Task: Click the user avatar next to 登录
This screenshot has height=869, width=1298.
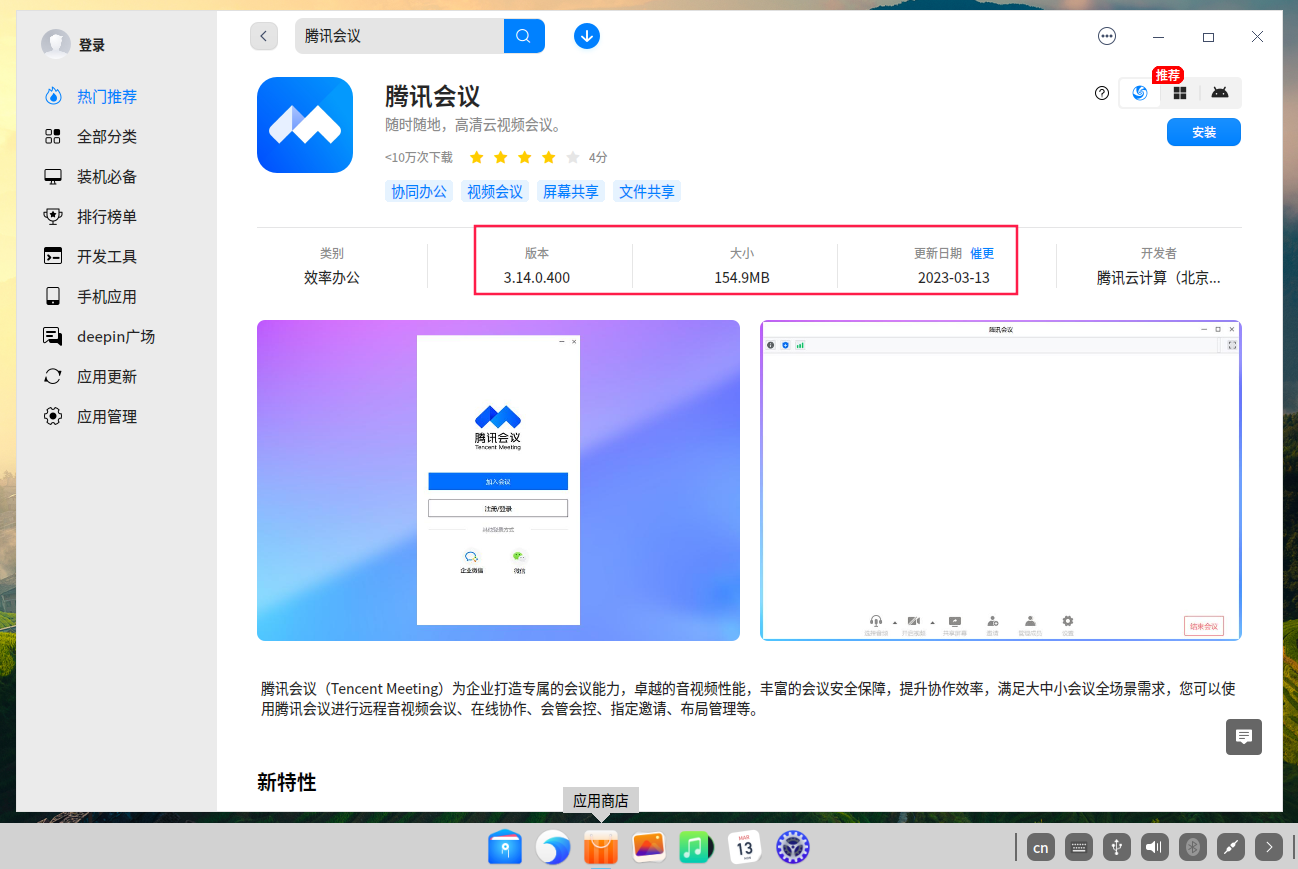Action: tap(55, 44)
